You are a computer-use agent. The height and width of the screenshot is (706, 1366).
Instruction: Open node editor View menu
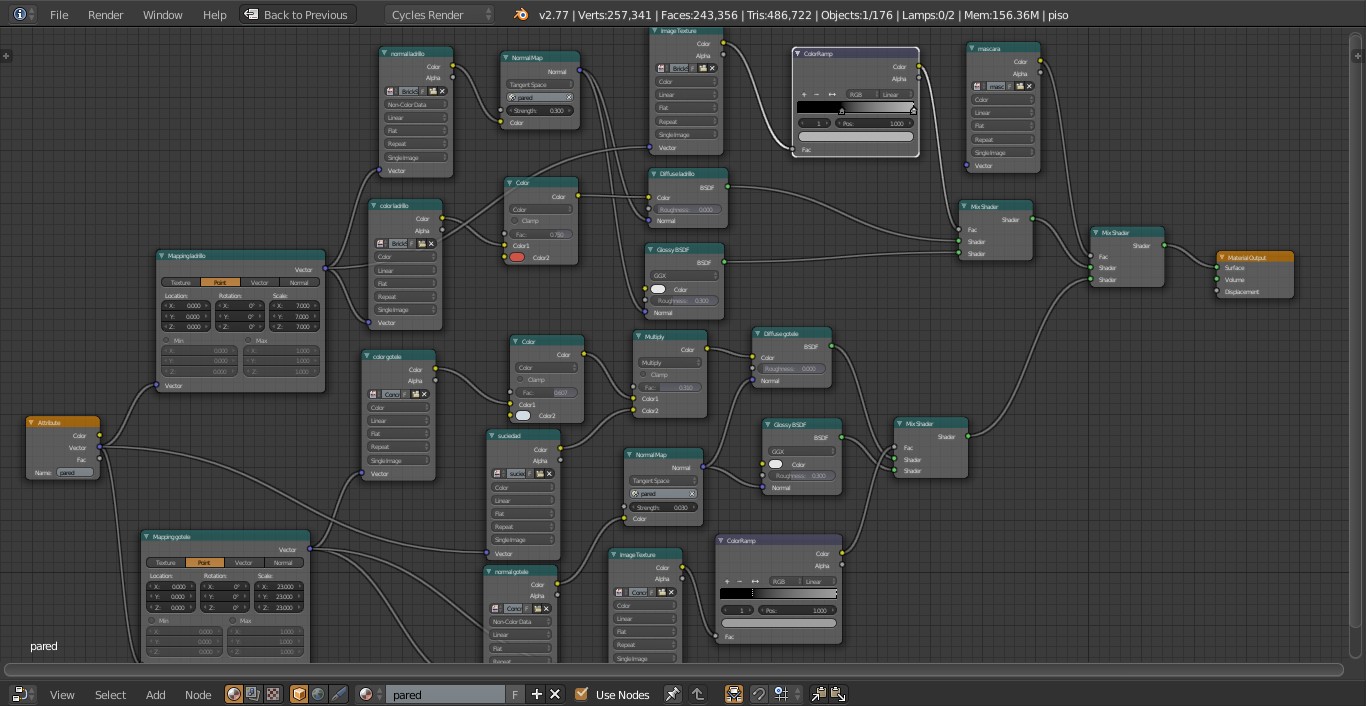pos(62,694)
